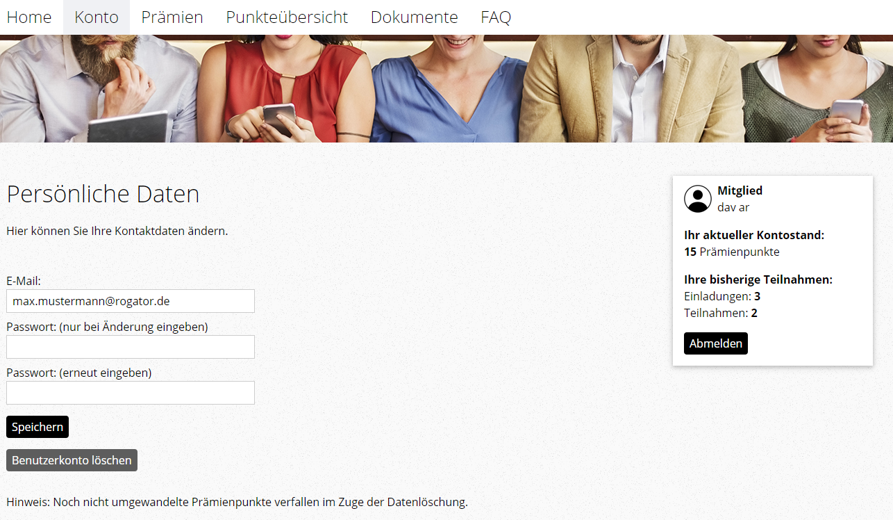Click the Teilnahmen count line

(720, 313)
